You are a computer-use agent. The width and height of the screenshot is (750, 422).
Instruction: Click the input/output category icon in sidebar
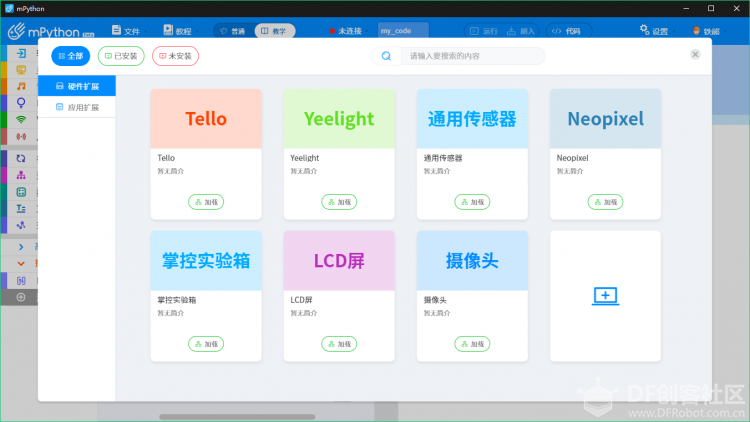21,53
